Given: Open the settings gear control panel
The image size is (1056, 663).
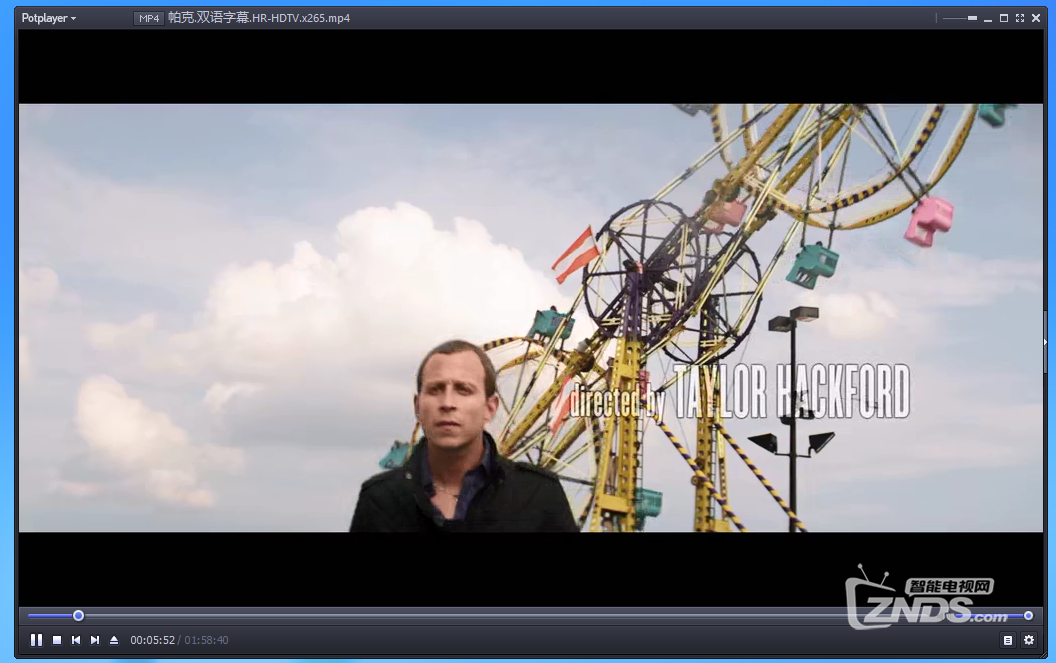Looking at the screenshot, I should [1029, 640].
